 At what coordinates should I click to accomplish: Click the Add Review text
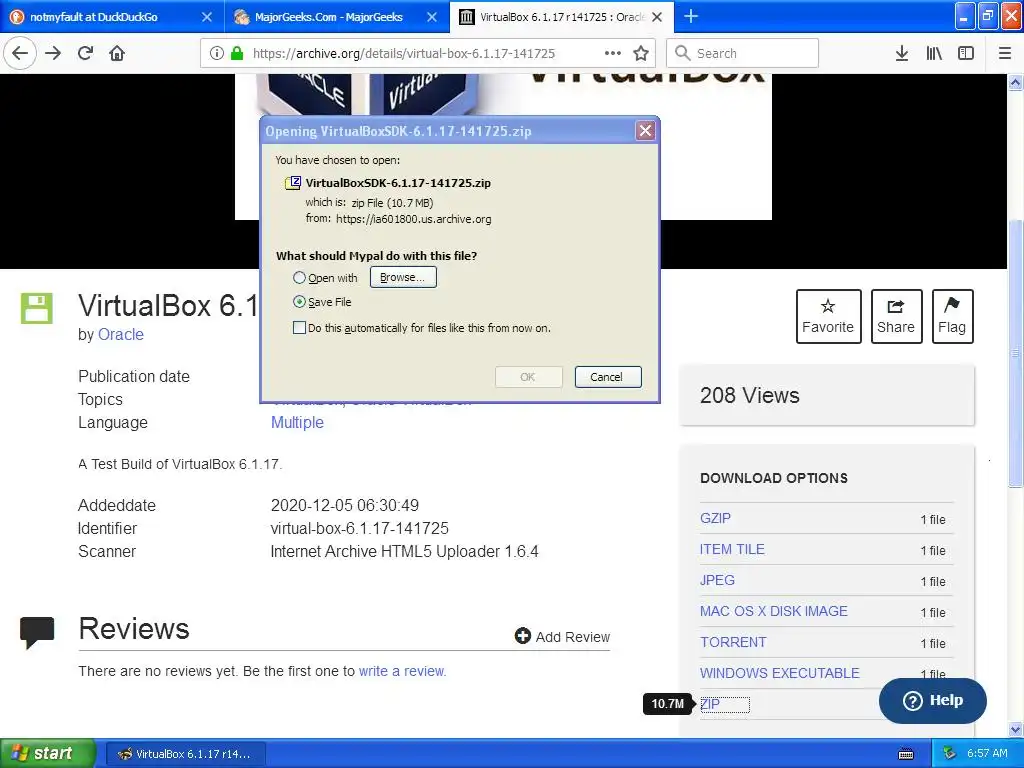pyautogui.click(x=573, y=637)
